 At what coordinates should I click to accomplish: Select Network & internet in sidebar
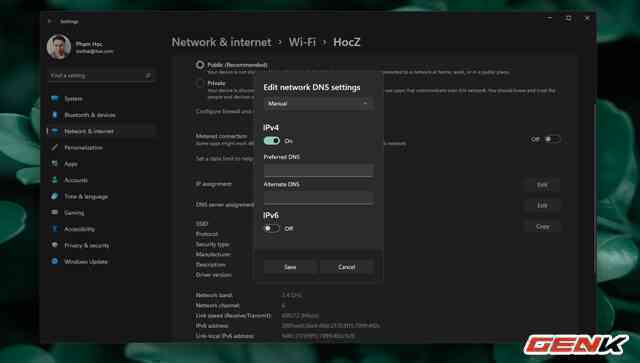(101, 131)
